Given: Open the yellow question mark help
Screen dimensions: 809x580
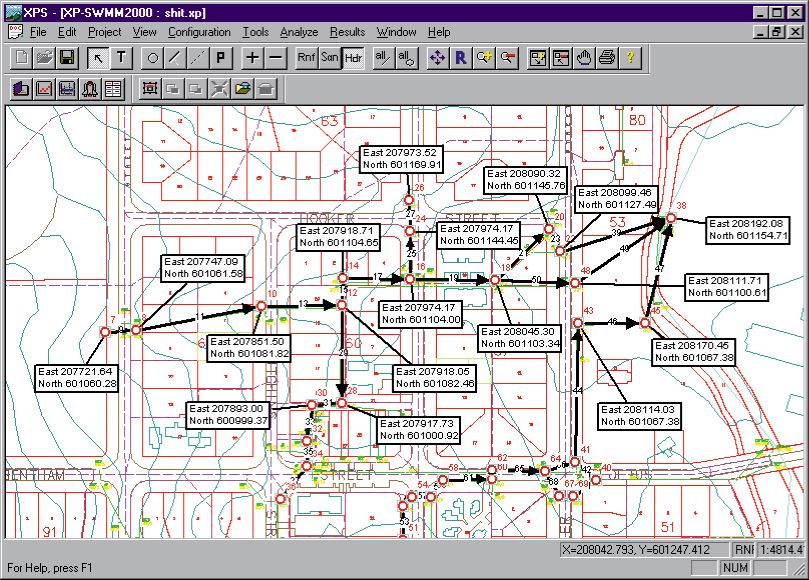Looking at the screenshot, I should (x=631, y=58).
